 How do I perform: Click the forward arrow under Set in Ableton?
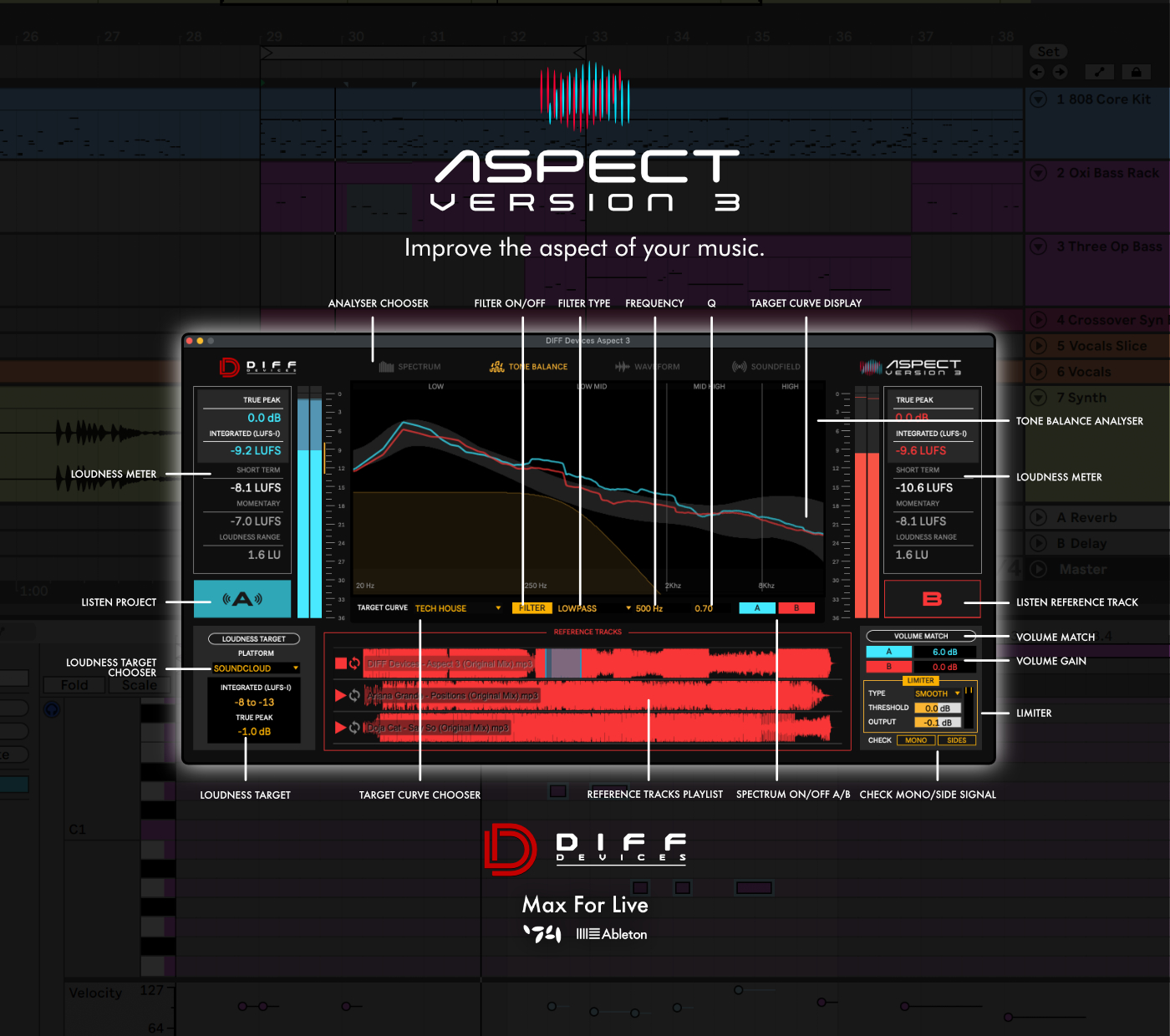[x=1060, y=72]
